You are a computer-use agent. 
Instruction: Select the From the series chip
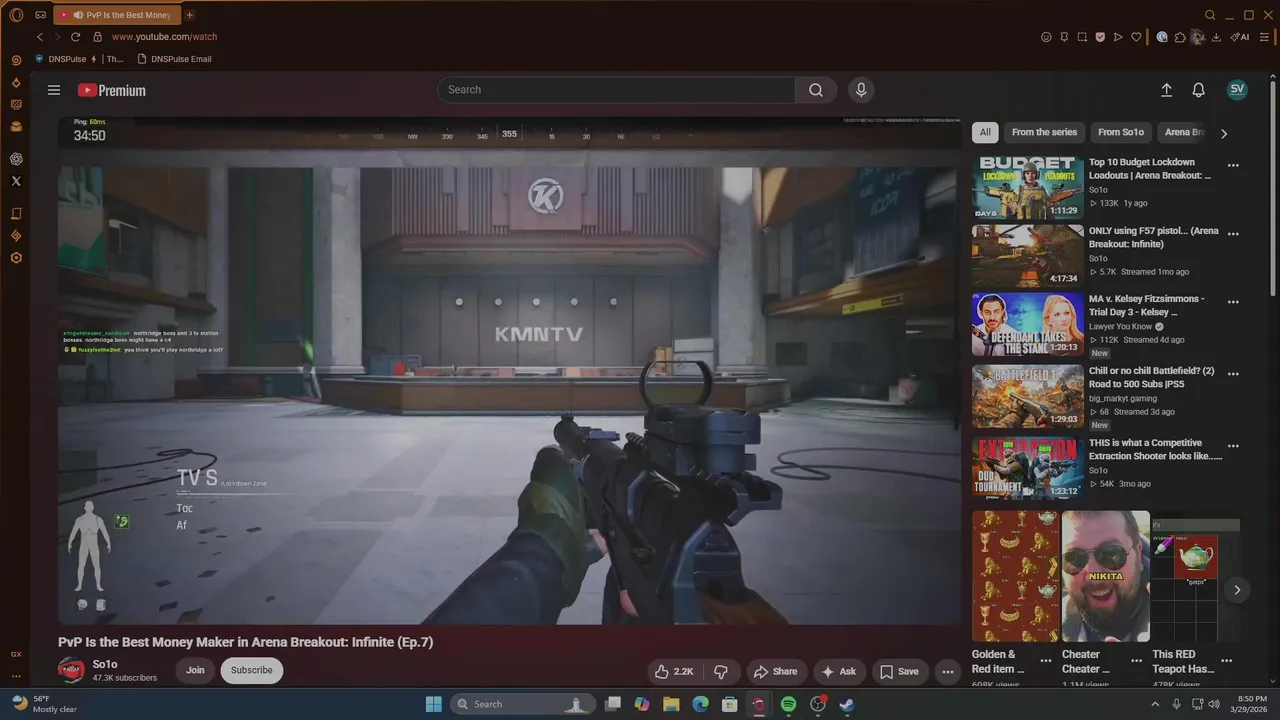coord(1044,132)
